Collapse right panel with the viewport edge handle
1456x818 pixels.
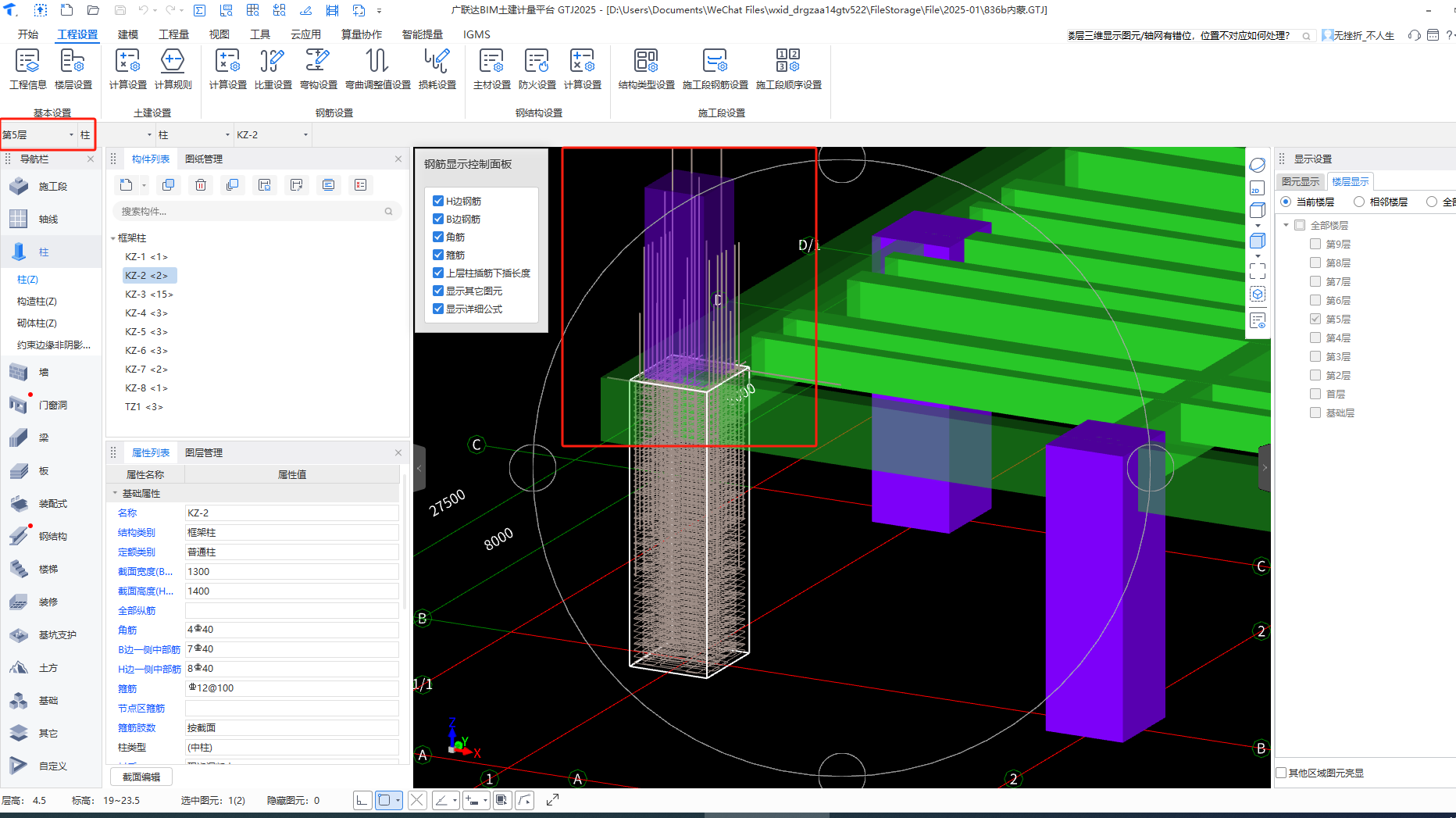click(1265, 468)
